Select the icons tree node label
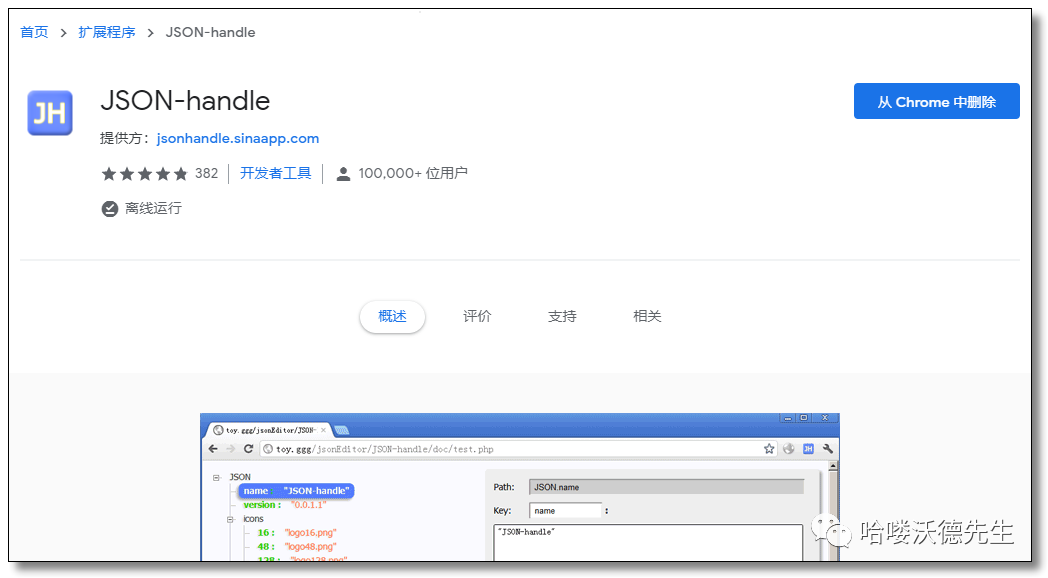1048x578 pixels. [253, 519]
